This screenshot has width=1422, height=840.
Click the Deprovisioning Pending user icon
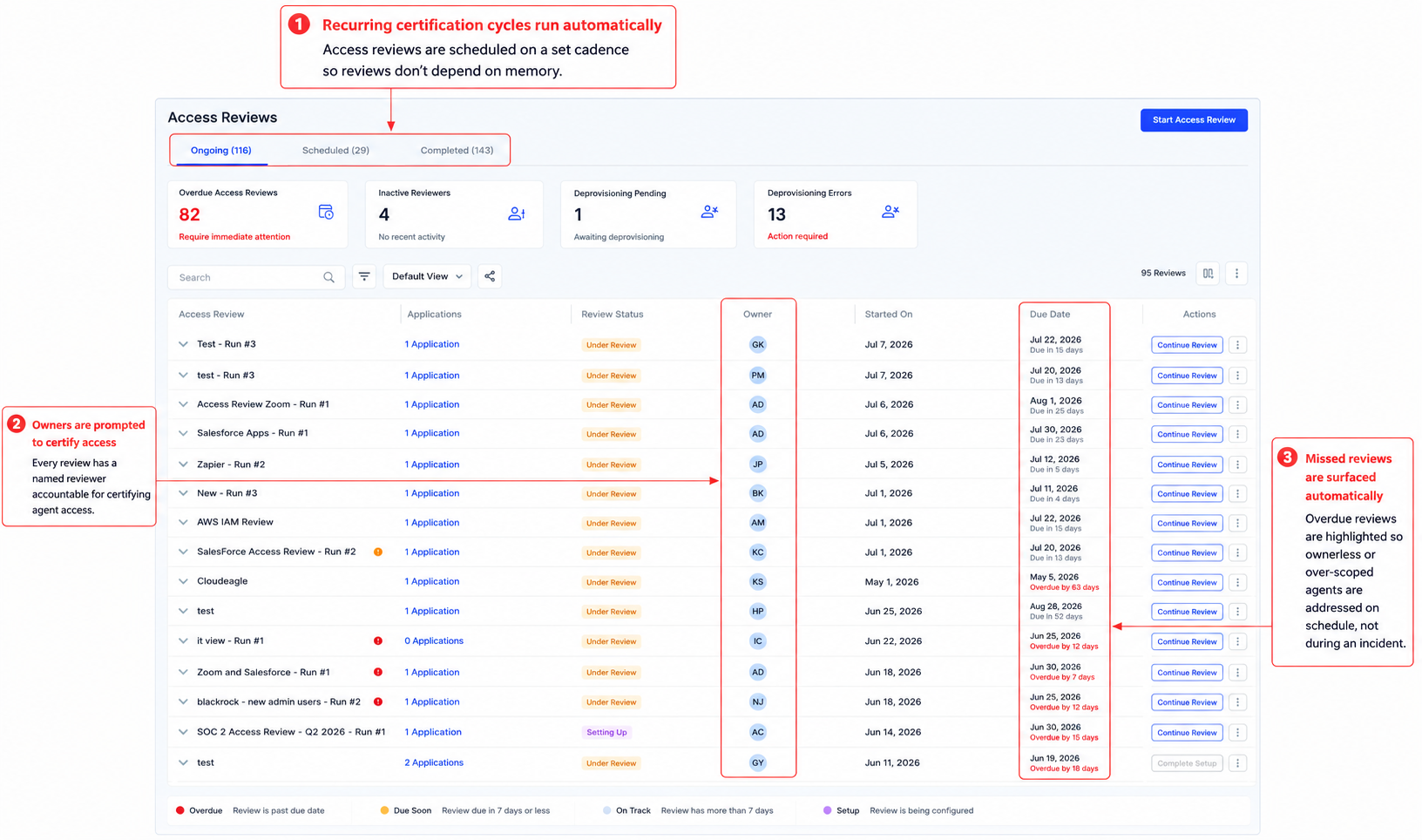(x=709, y=212)
